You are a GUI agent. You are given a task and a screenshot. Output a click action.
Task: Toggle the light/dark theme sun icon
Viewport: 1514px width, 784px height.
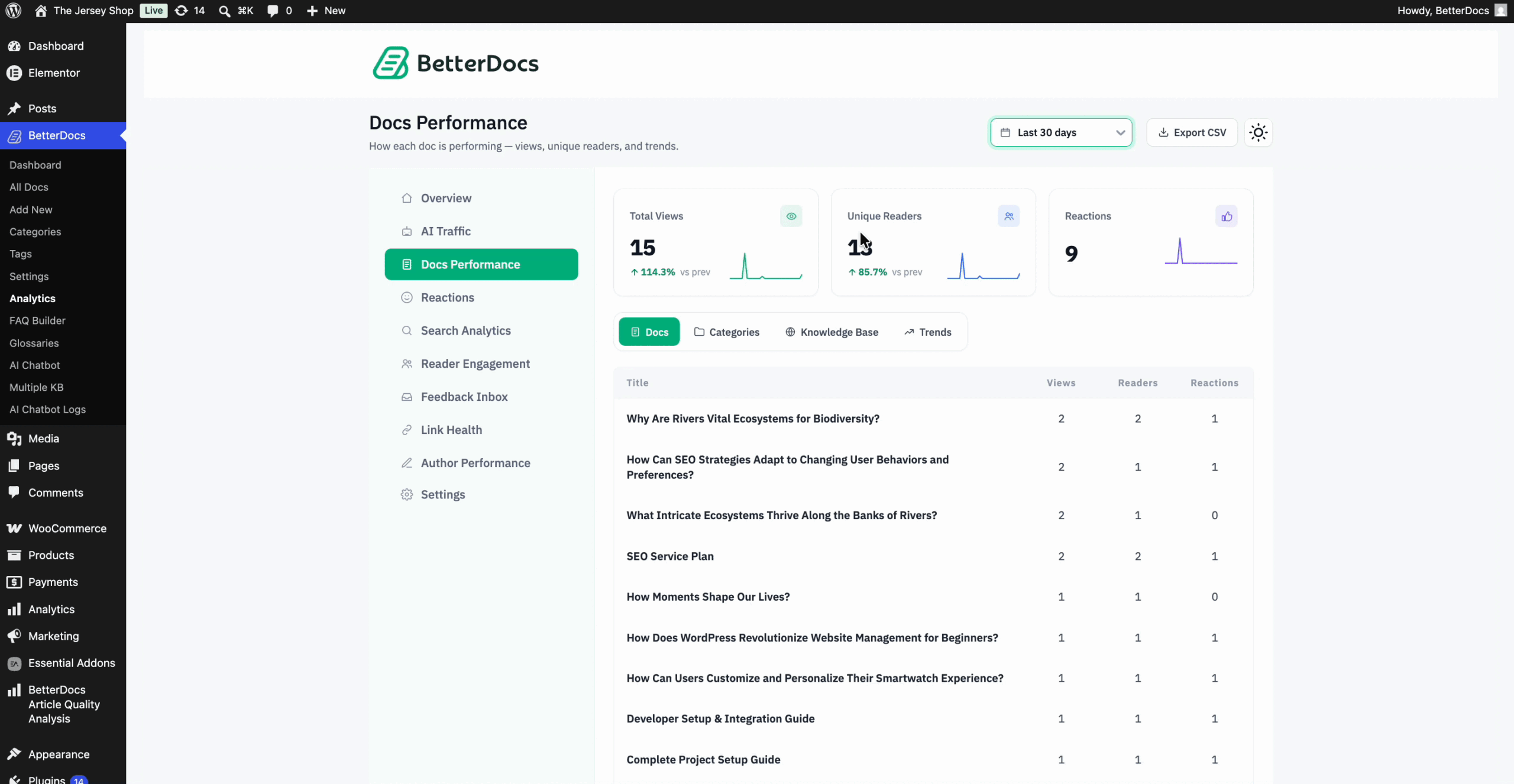click(x=1258, y=132)
